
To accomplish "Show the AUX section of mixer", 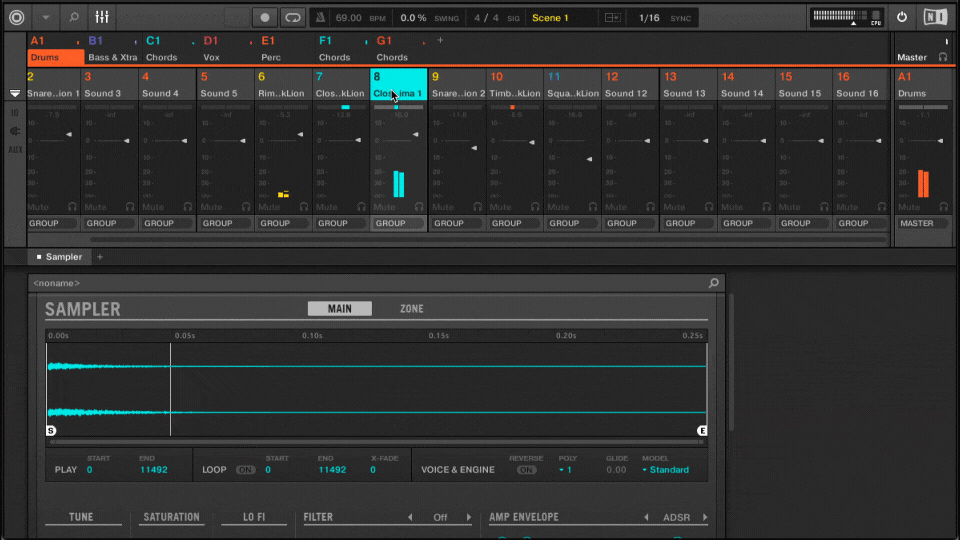I will 15,149.
